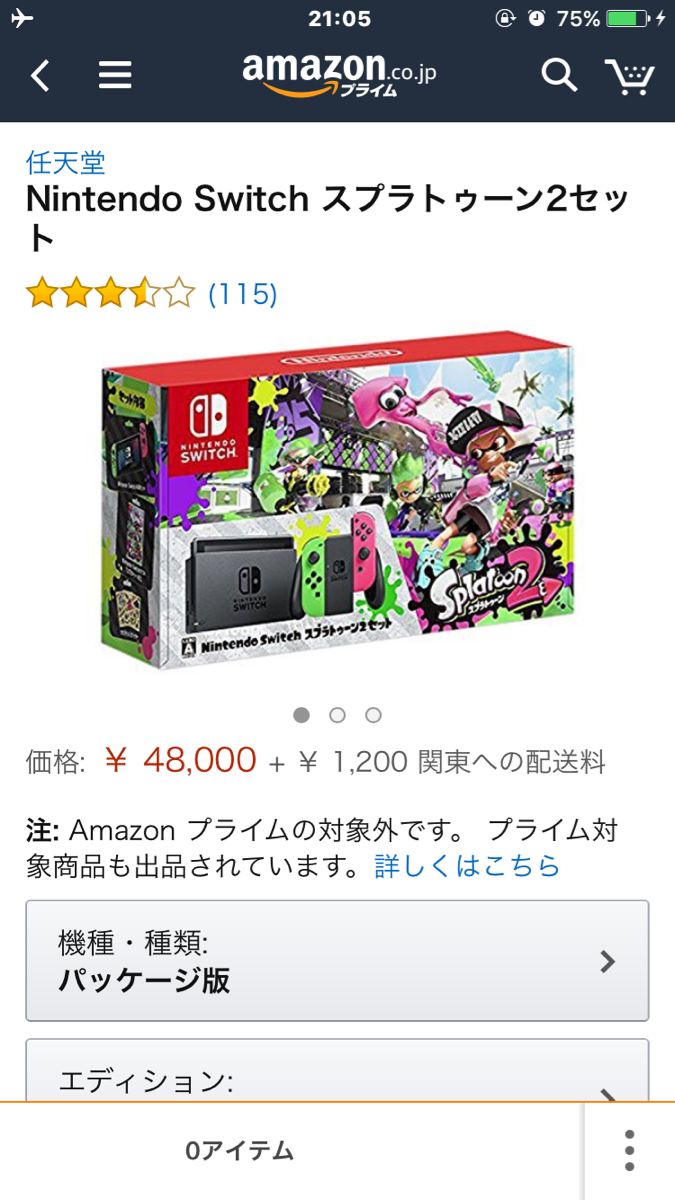The image size is (675, 1200).
Task: Expand the エディション selector
Action: (x=337, y=1070)
